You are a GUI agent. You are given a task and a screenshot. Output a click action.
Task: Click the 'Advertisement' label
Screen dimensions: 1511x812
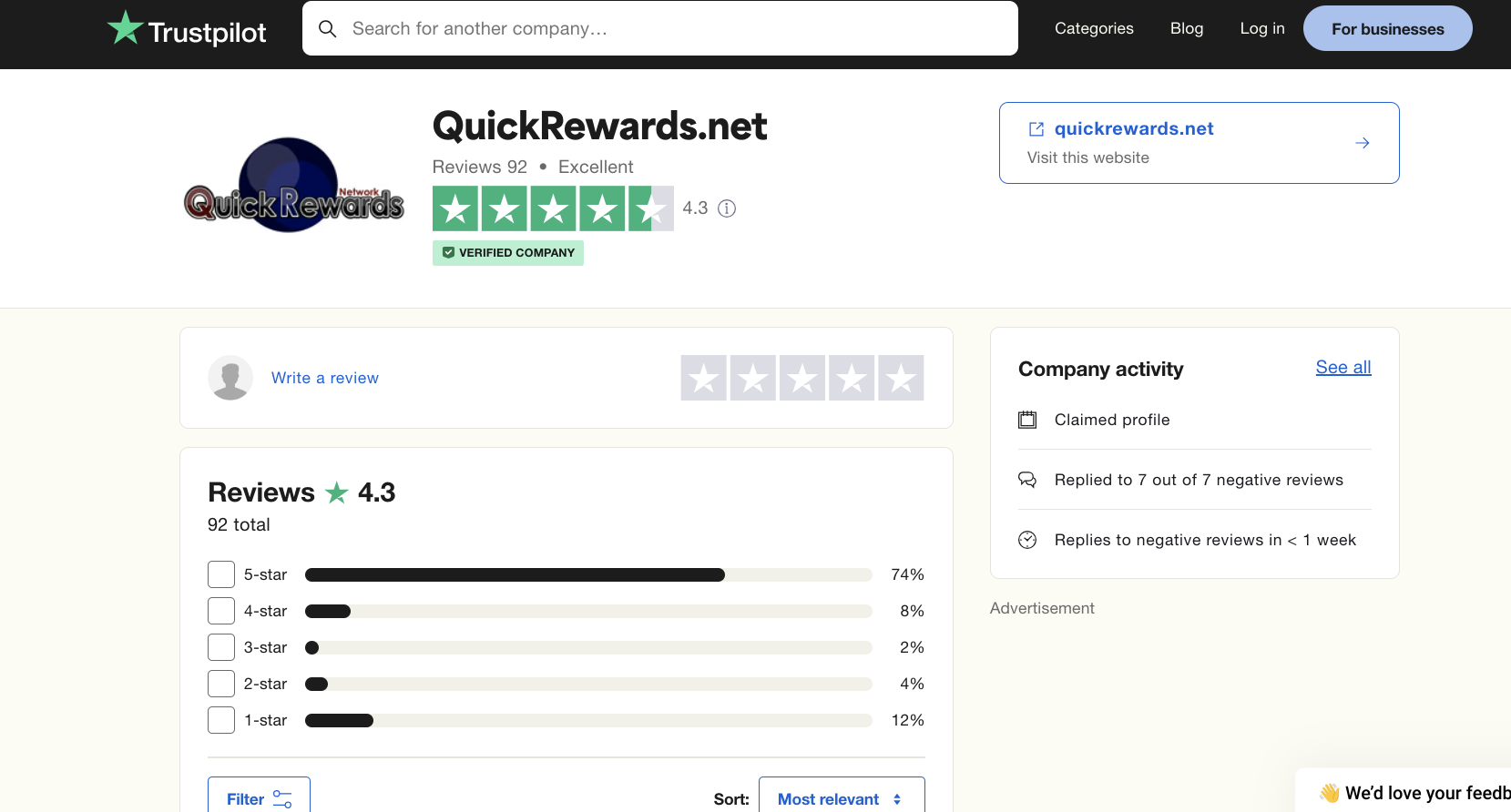pos(1042,608)
